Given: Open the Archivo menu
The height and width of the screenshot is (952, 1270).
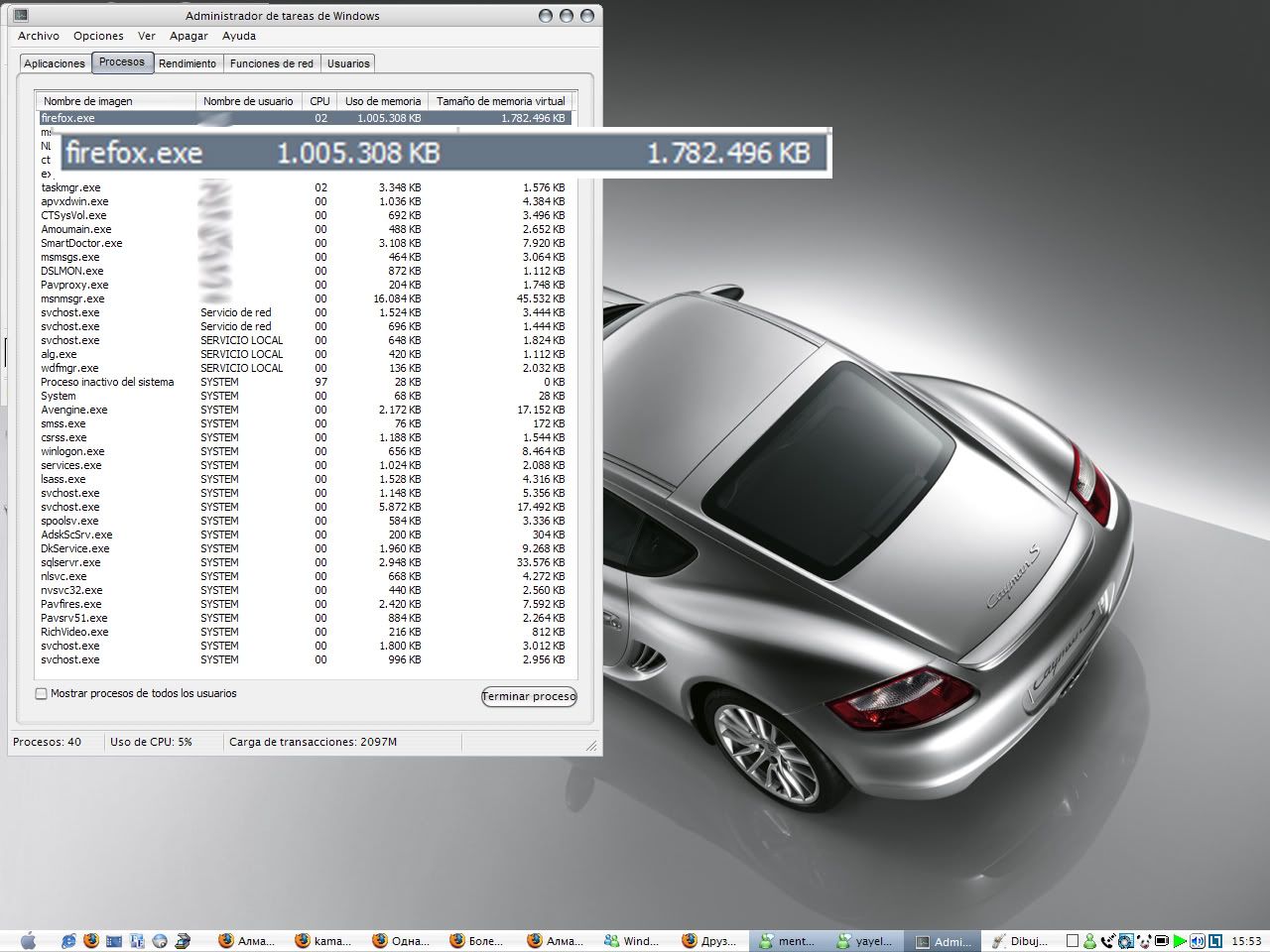Looking at the screenshot, I should (x=39, y=36).
